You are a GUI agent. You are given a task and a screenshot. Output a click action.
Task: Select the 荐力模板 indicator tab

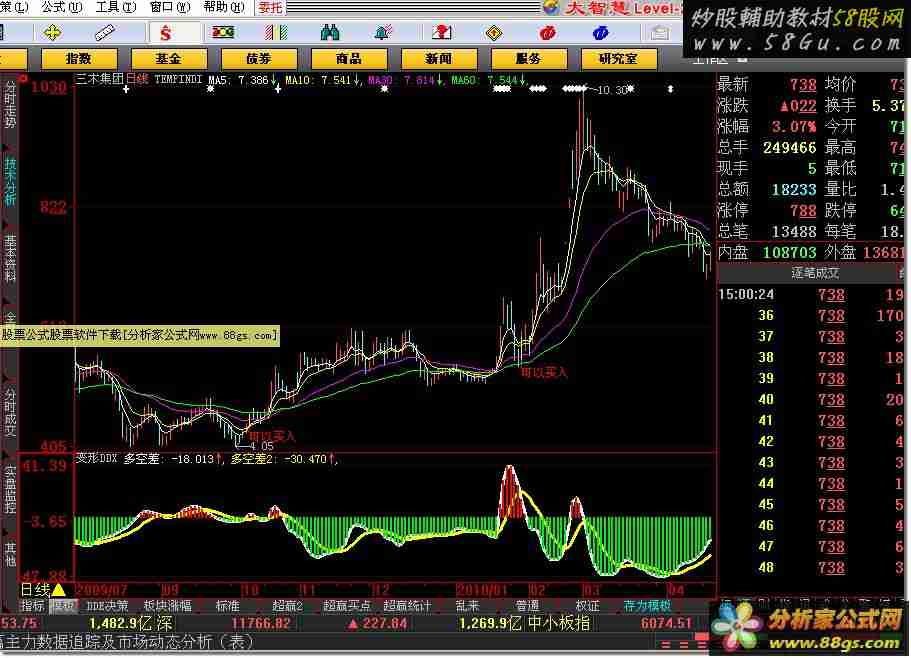(647, 606)
